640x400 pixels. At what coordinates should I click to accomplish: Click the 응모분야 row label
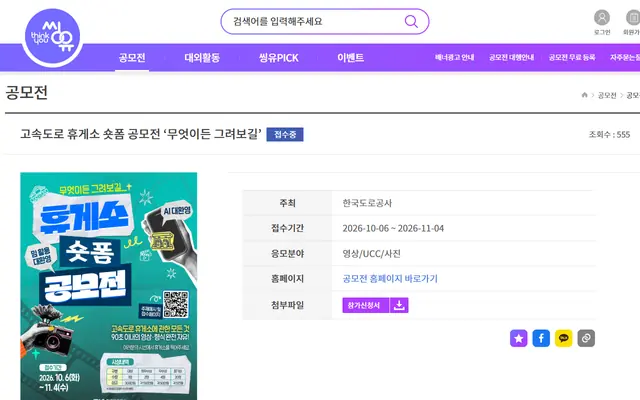tap(287, 253)
